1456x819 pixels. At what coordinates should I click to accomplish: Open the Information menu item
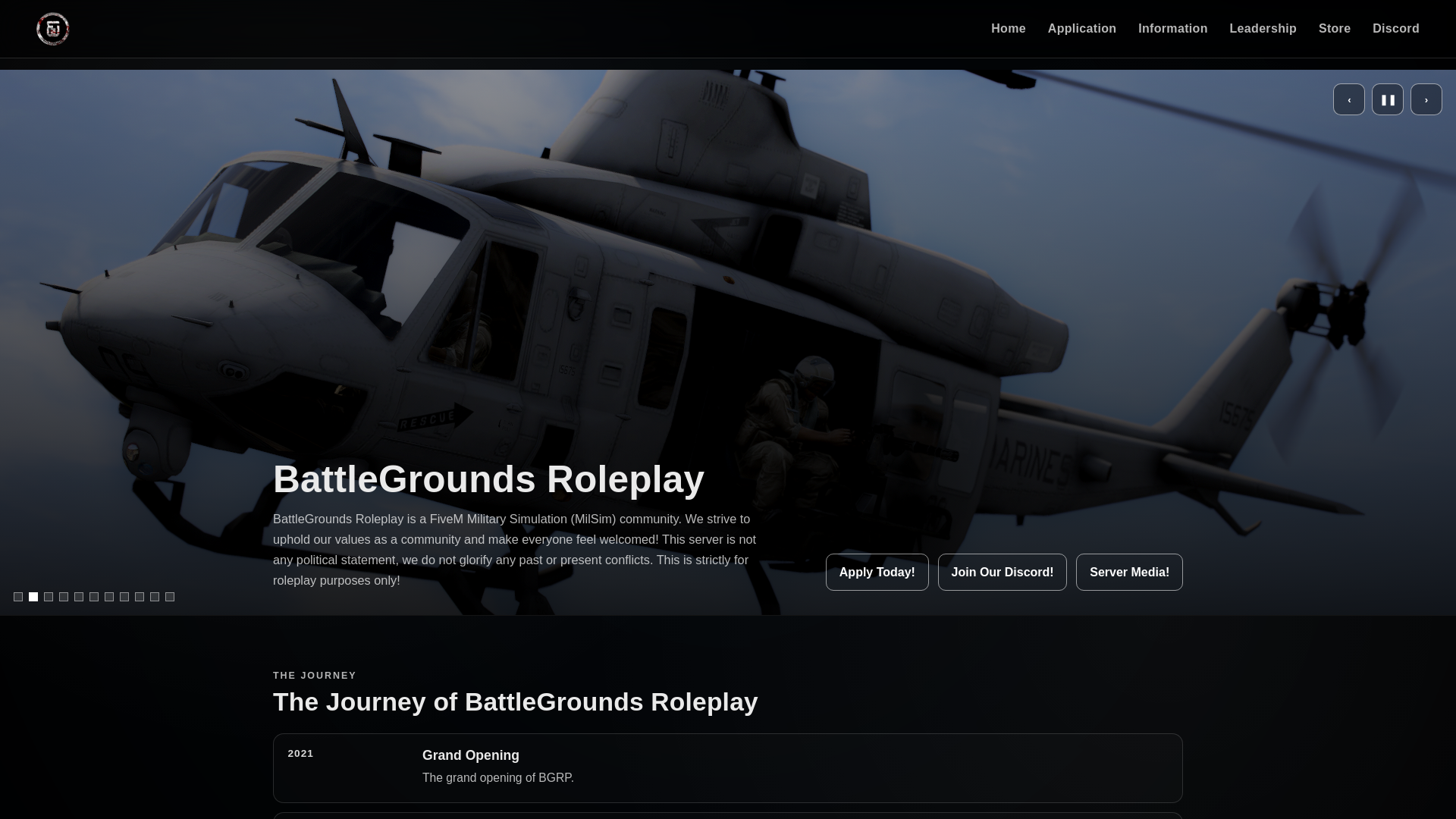point(1173,29)
